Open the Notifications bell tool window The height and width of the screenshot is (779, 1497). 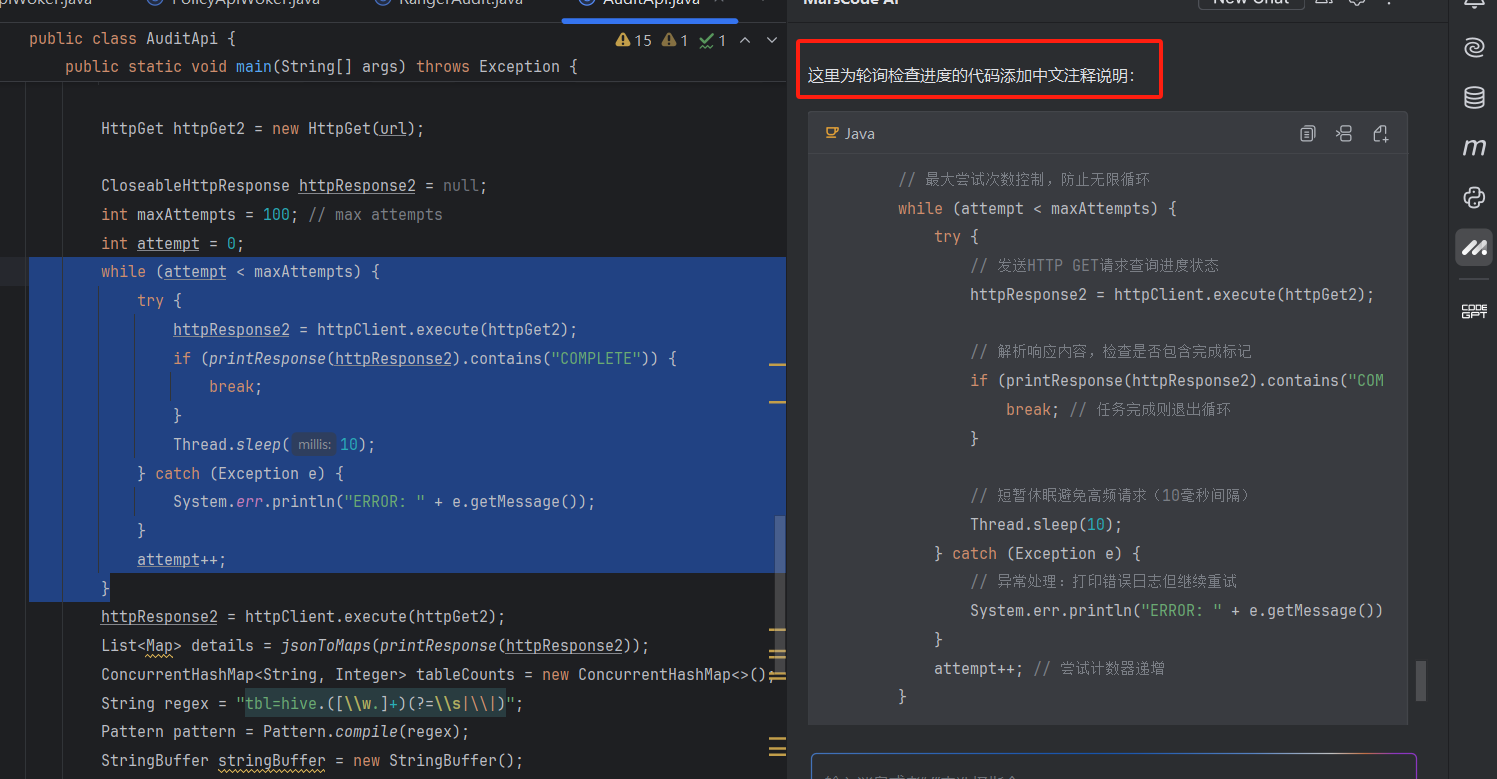(x=1474, y=4)
